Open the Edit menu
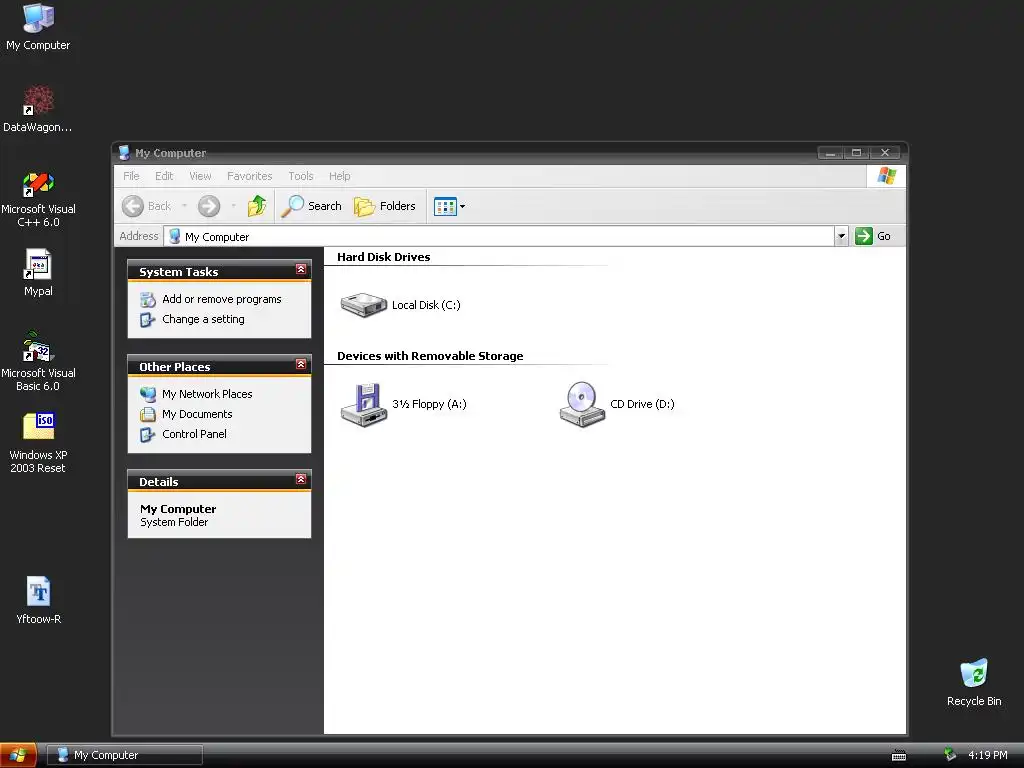The width and height of the screenshot is (1024, 768). click(164, 176)
